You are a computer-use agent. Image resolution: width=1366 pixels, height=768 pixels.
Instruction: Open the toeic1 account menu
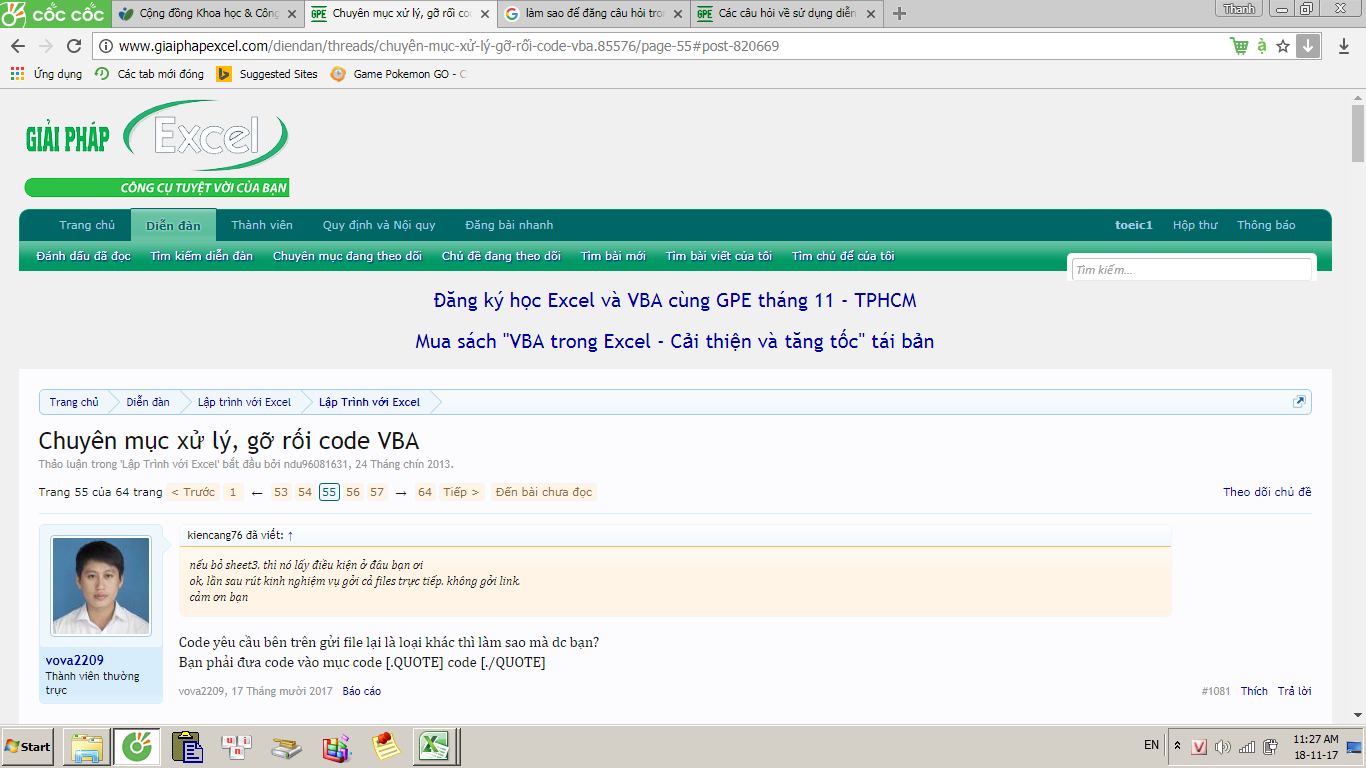tap(1134, 225)
